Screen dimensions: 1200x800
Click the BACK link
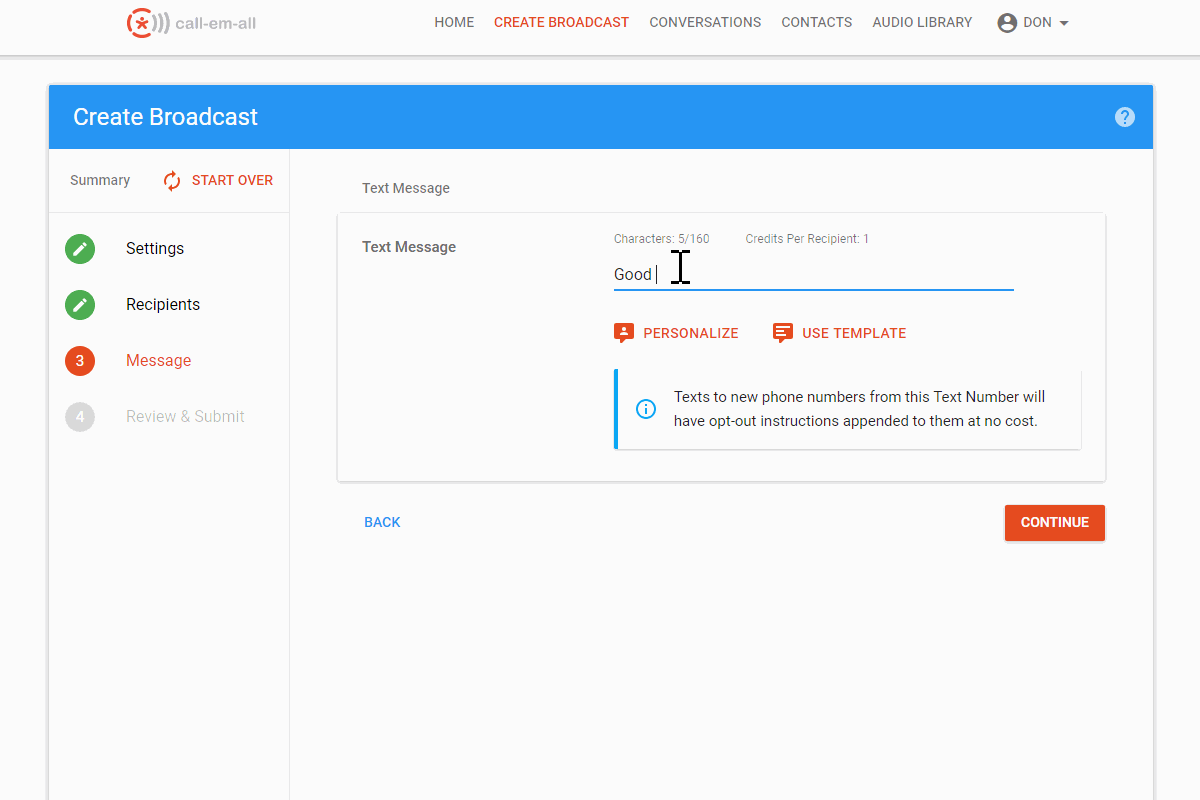click(x=382, y=522)
